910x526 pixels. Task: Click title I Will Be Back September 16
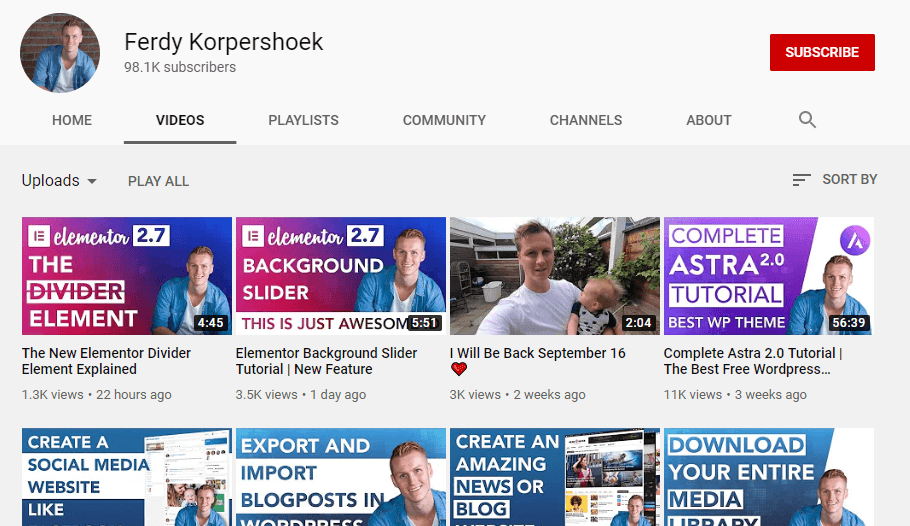coord(537,361)
